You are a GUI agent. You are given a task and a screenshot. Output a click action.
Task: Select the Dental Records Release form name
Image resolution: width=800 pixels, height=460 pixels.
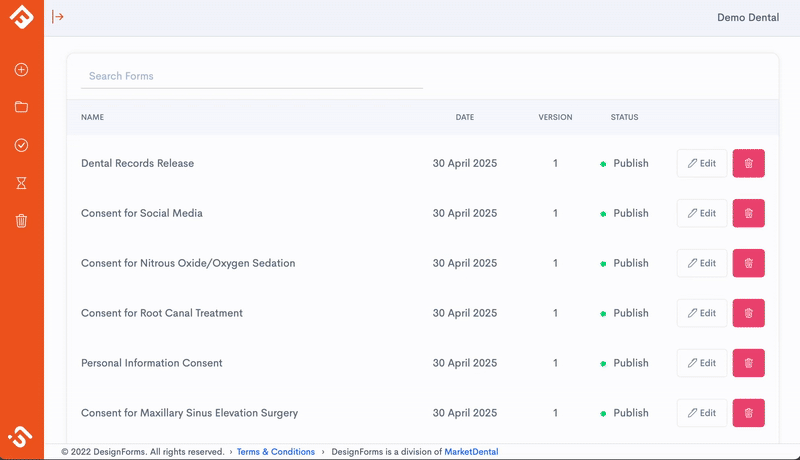[x=138, y=163]
